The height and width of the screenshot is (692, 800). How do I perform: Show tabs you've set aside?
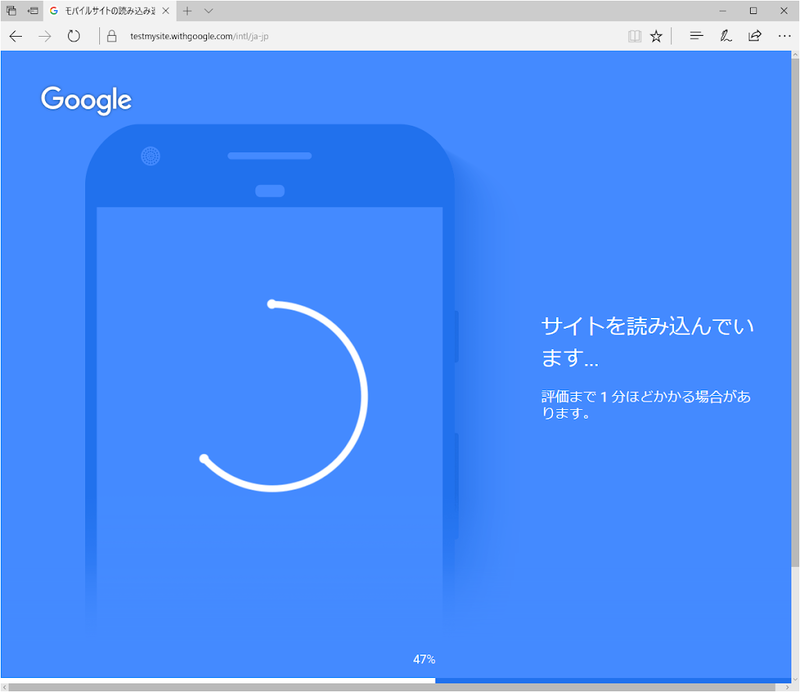tap(11, 11)
